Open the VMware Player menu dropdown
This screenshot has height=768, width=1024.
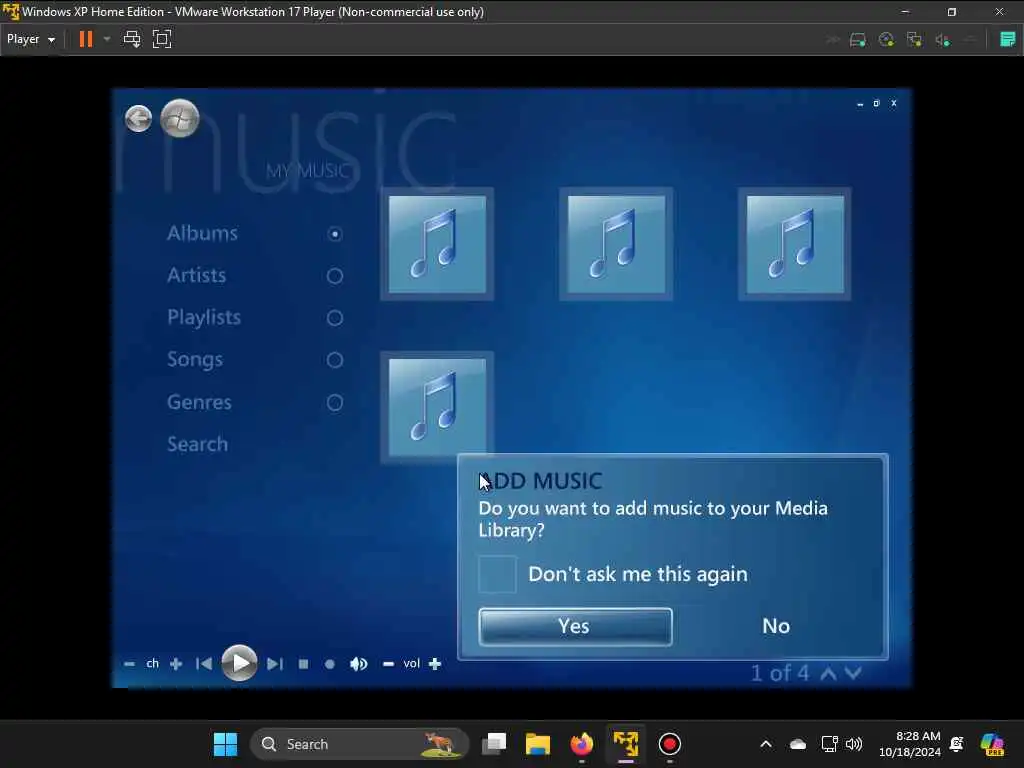click(x=31, y=39)
